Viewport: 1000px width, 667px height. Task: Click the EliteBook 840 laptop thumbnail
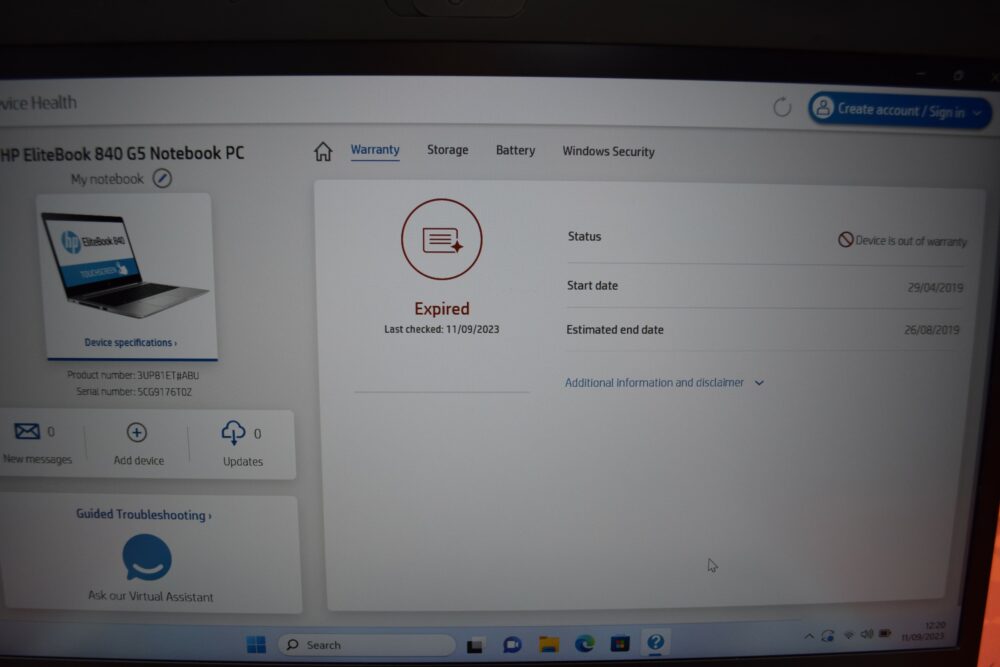tap(124, 265)
